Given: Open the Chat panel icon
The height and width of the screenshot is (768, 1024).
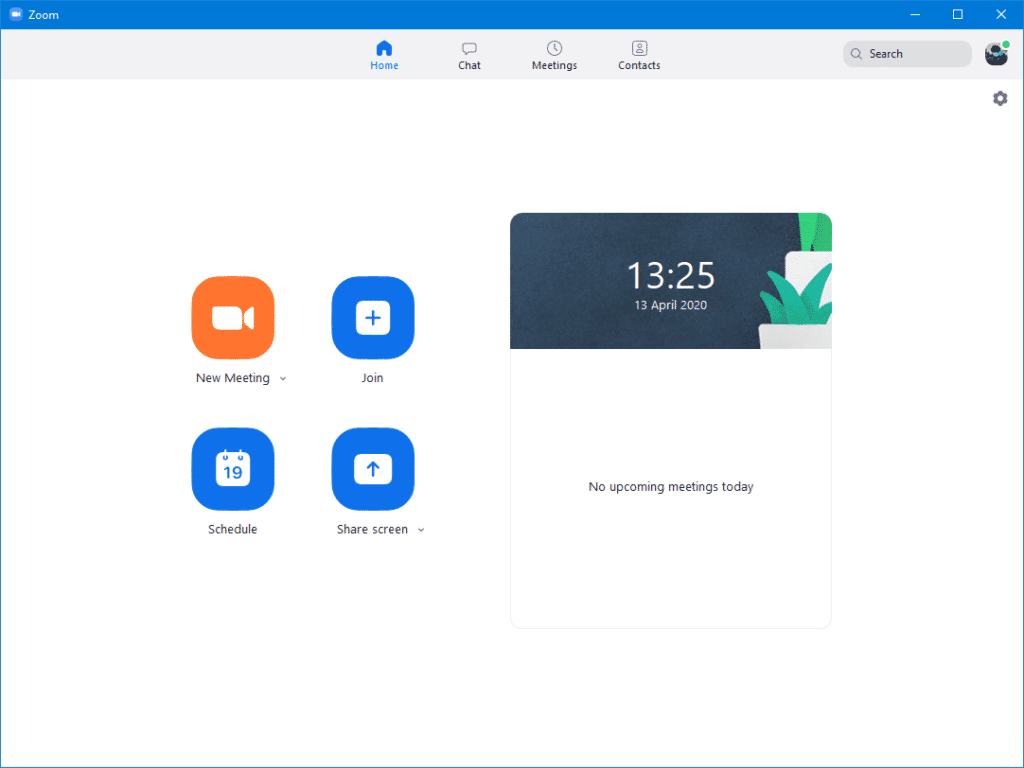Looking at the screenshot, I should point(469,47).
